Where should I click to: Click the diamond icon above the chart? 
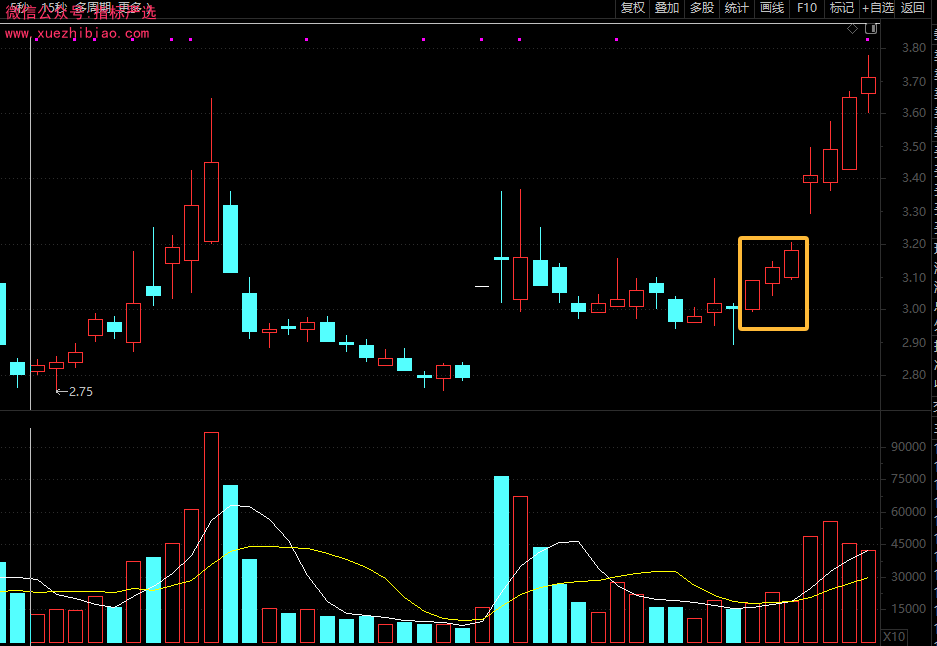pyautogui.click(x=853, y=28)
